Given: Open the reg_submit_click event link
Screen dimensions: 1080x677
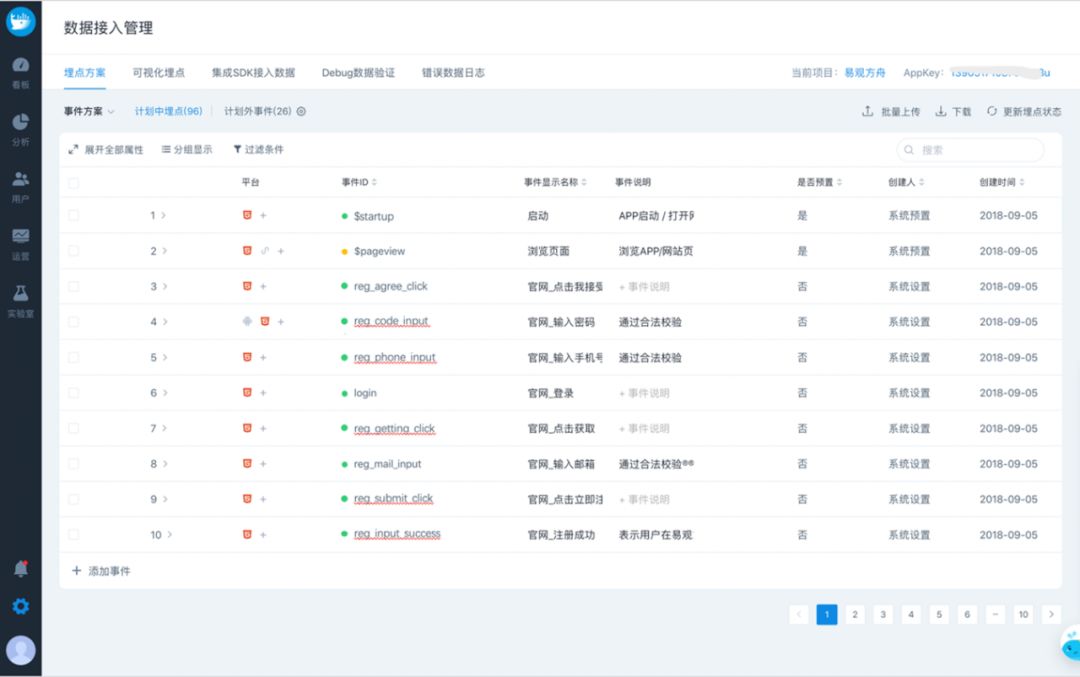Looking at the screenshot, I should (x=391, y=499).
